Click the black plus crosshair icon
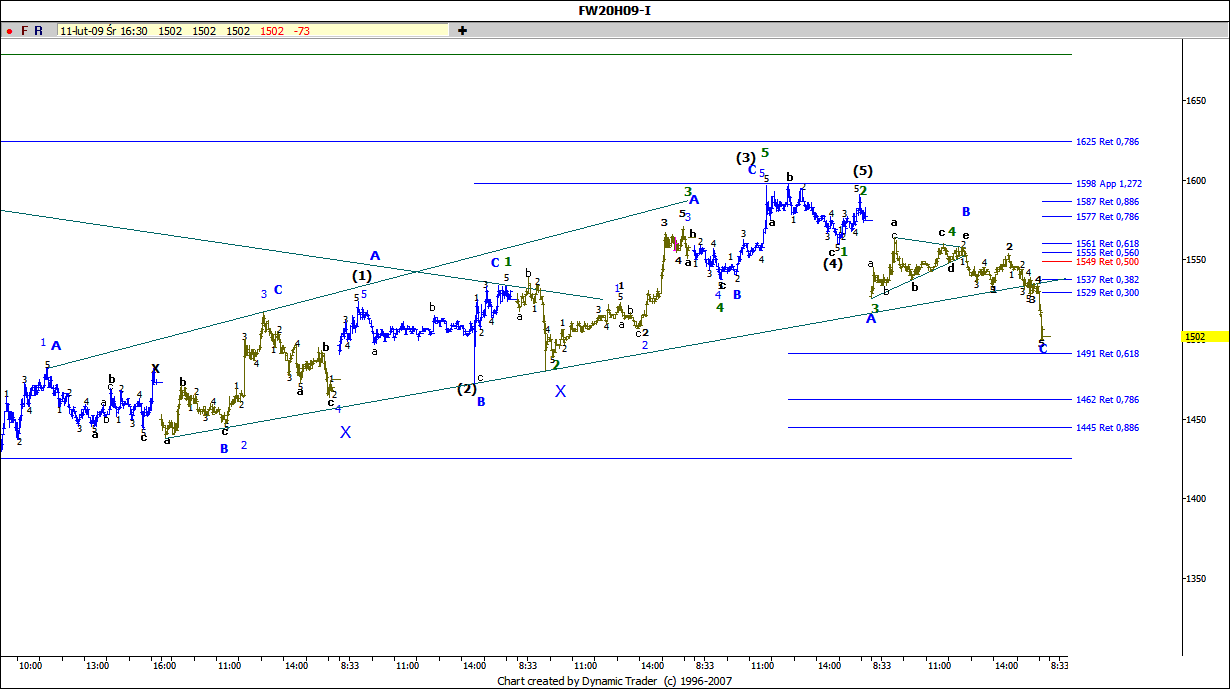Viewport: 1230px width, 689px height. coord(462,31)
